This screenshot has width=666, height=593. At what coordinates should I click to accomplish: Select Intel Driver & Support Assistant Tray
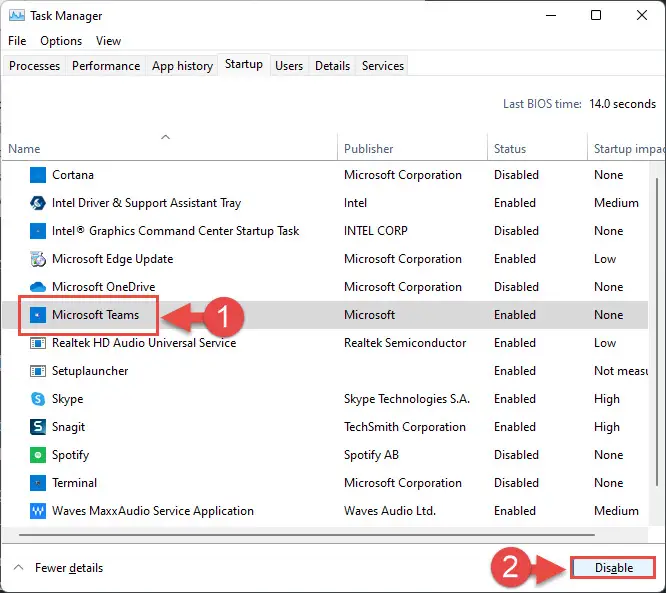tap(147, 203)
